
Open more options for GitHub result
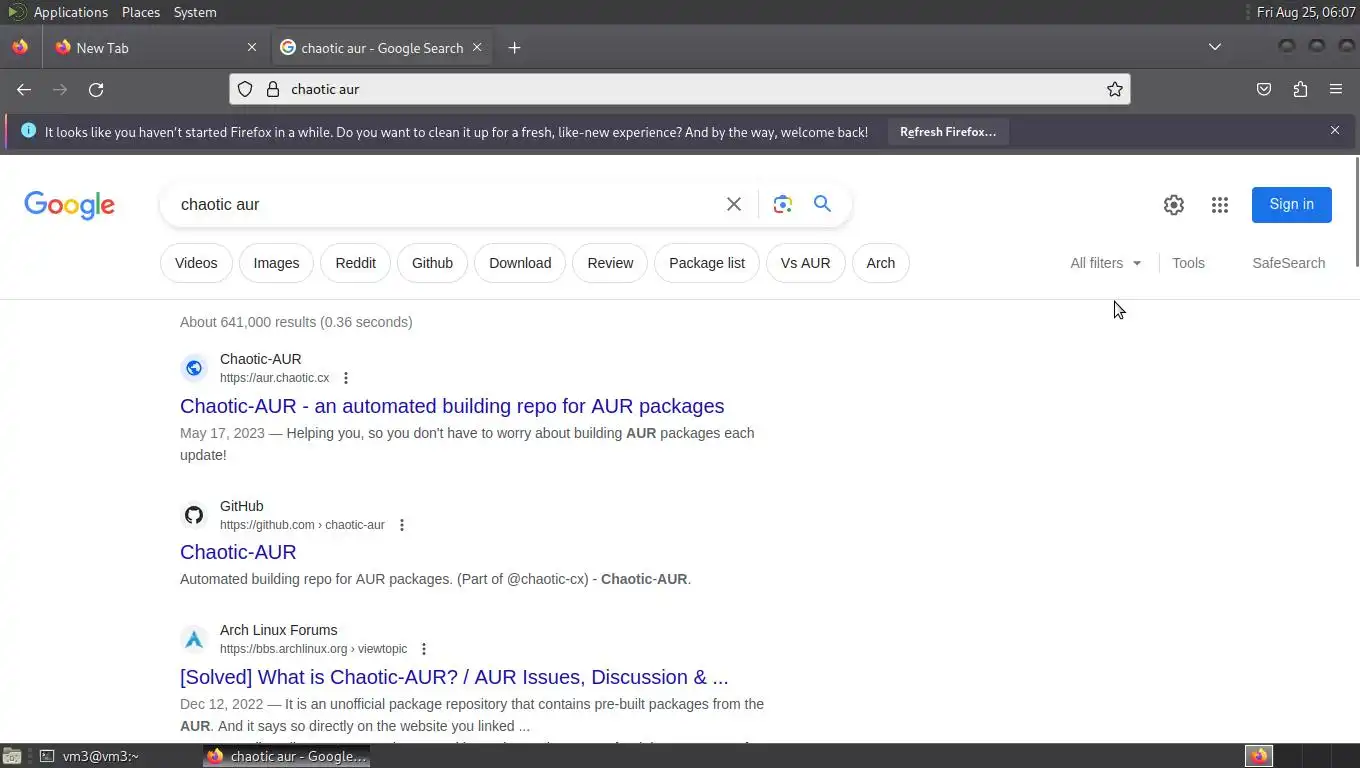402,525
